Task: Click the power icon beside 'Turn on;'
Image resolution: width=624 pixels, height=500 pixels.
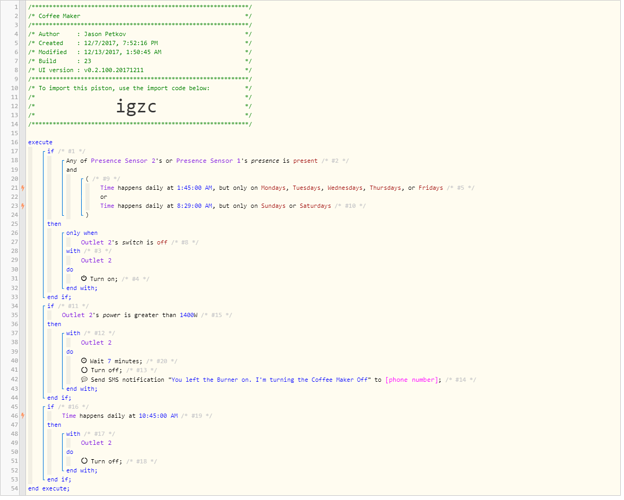Action: (x=84, y=279)
